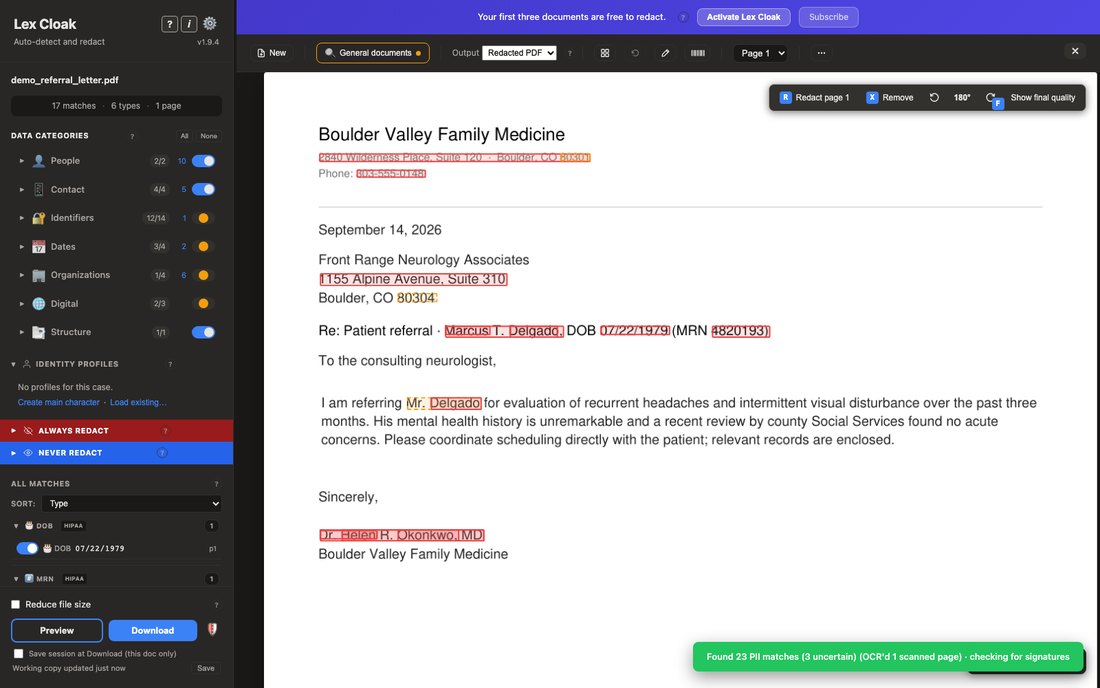Image resolution: width=1100 pixels, height=688 pixels.
Task: Toggle the Dates category switch
Action: (203, 247)
